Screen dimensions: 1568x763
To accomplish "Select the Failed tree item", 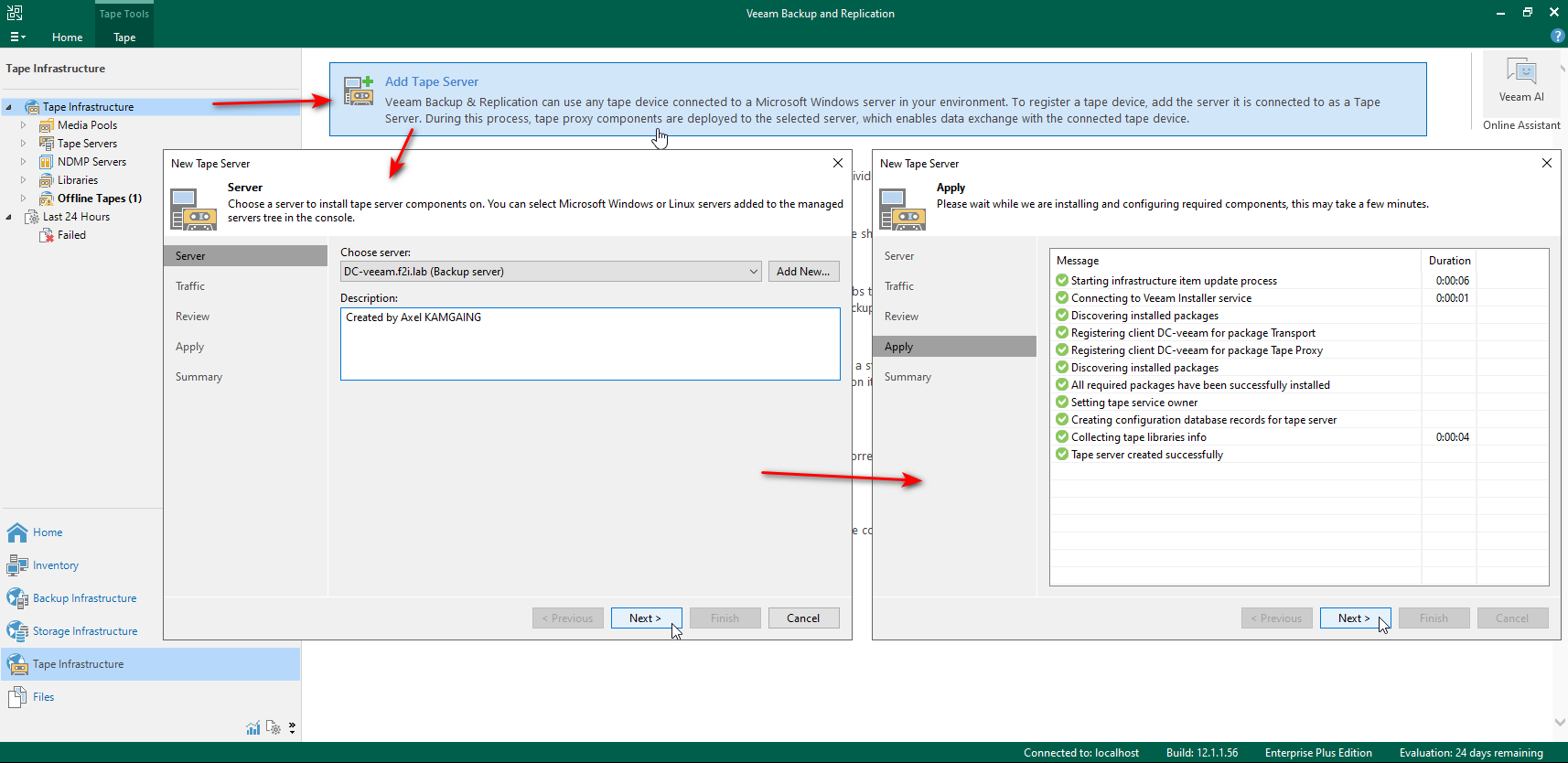I will pos(71,235).
